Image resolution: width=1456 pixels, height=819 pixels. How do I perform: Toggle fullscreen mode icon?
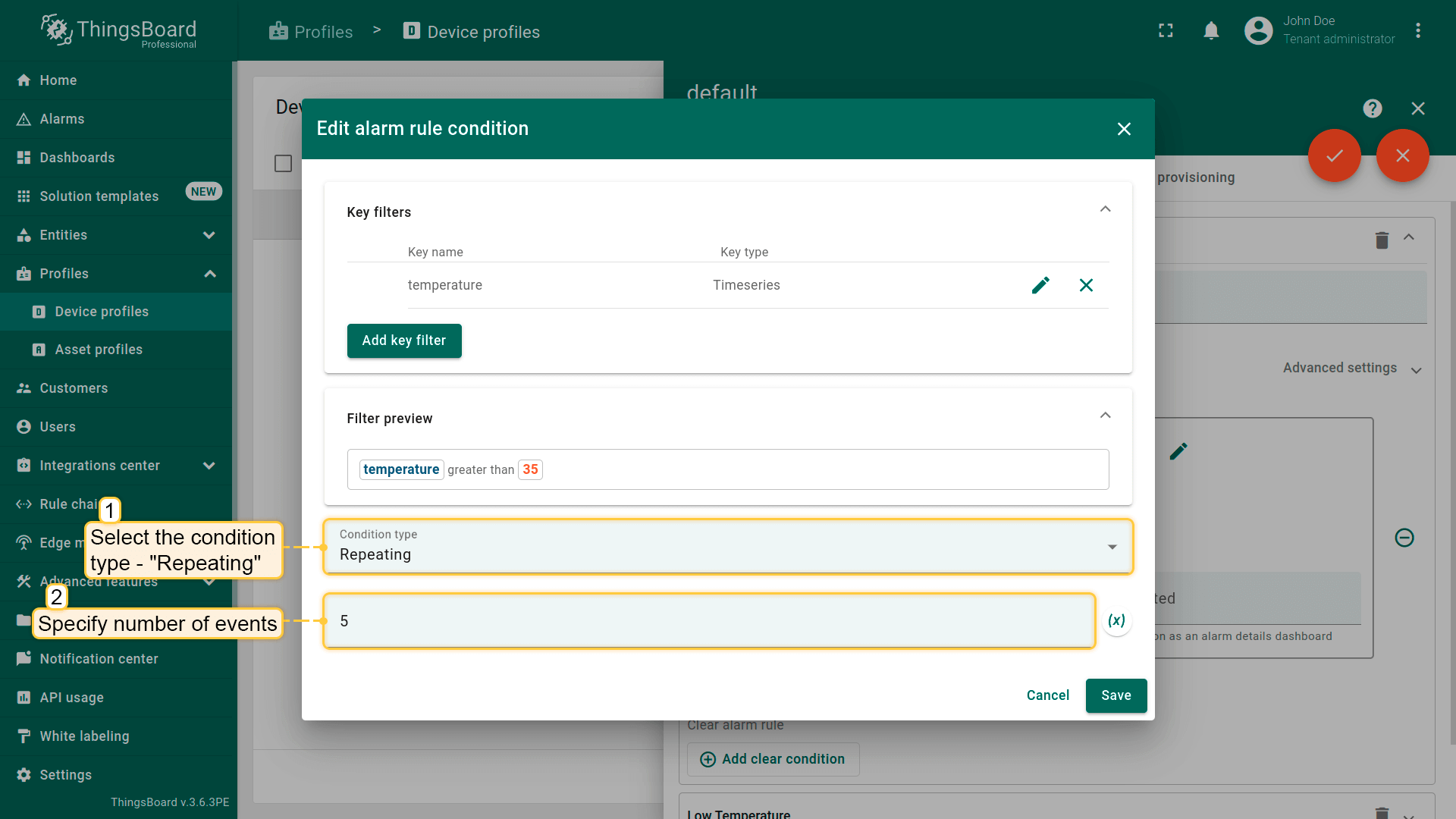[x=1166, y=31]
